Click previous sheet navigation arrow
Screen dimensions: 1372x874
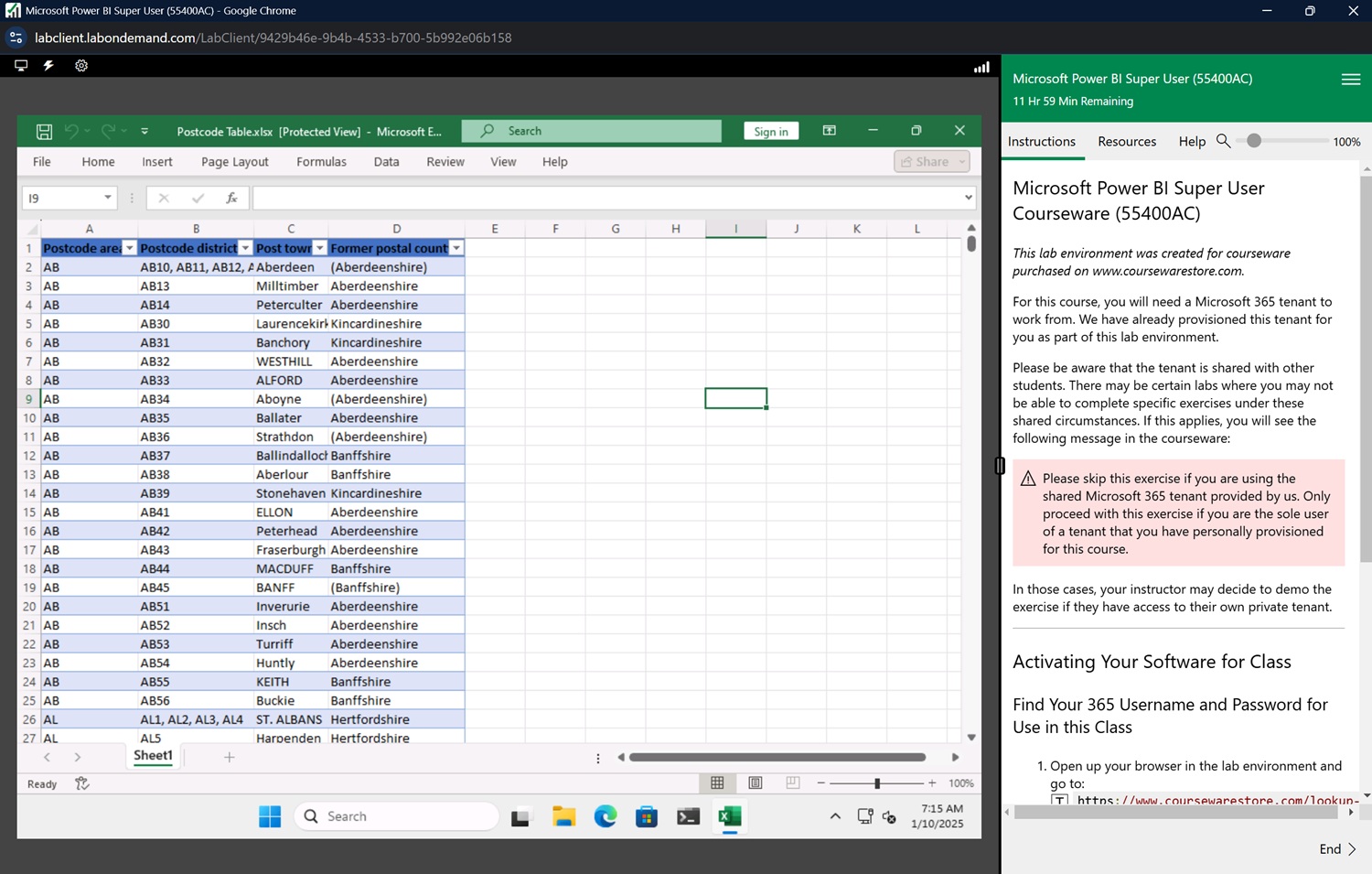[x=48, y=757]
